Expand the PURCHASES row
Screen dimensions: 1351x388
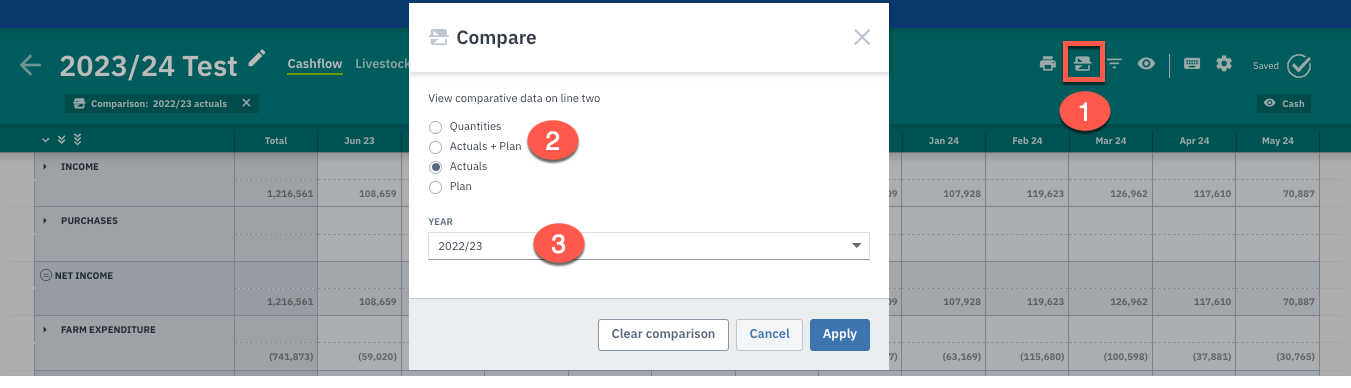tap(45, 220)
